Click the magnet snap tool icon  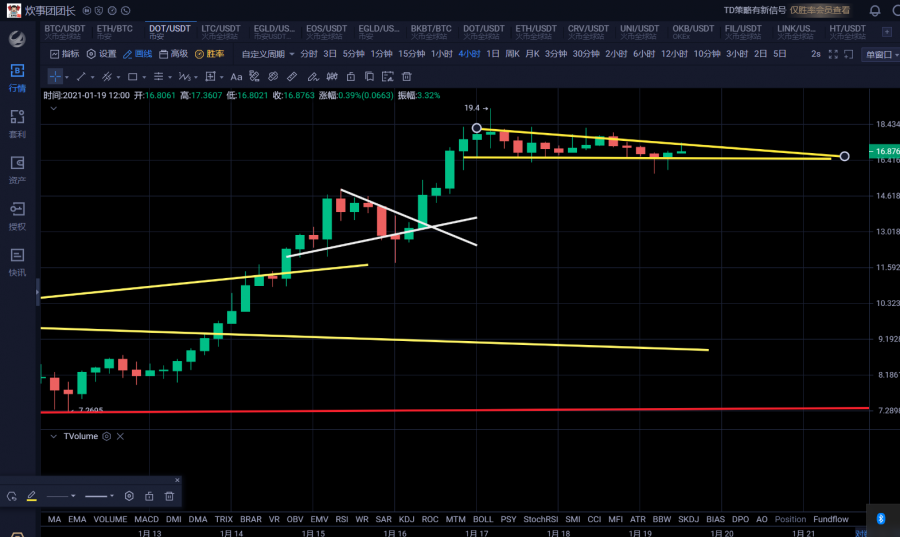pyautogui.click(x=332, y=76)
